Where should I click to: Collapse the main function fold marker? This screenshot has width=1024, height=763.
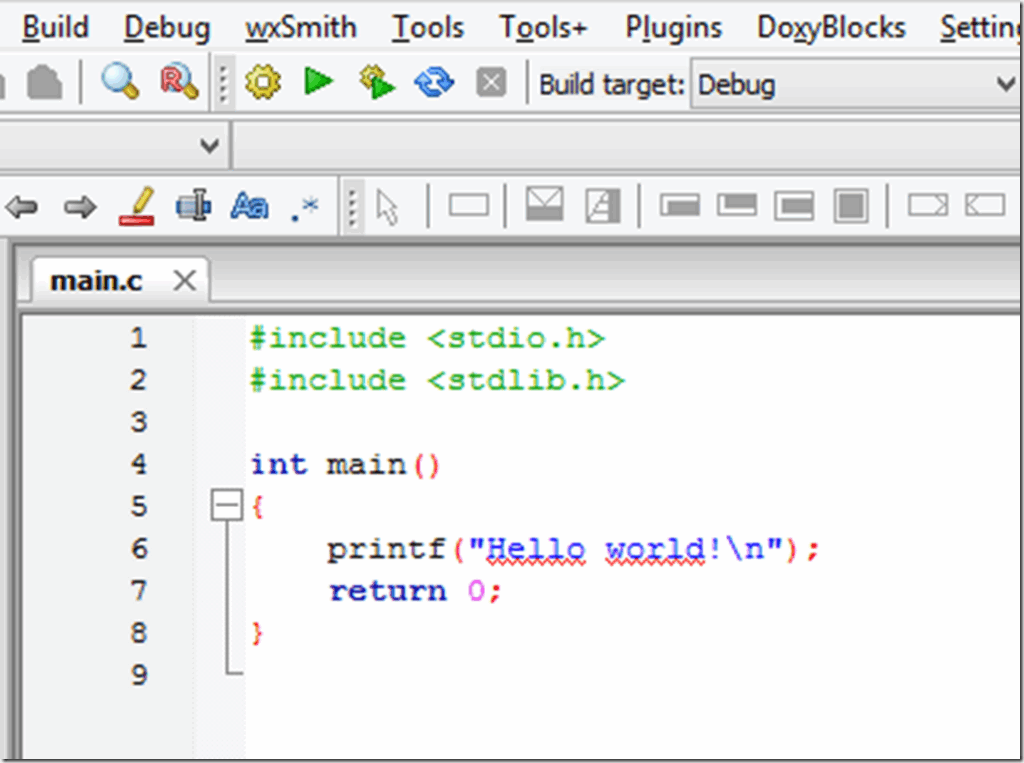[227, 506]
